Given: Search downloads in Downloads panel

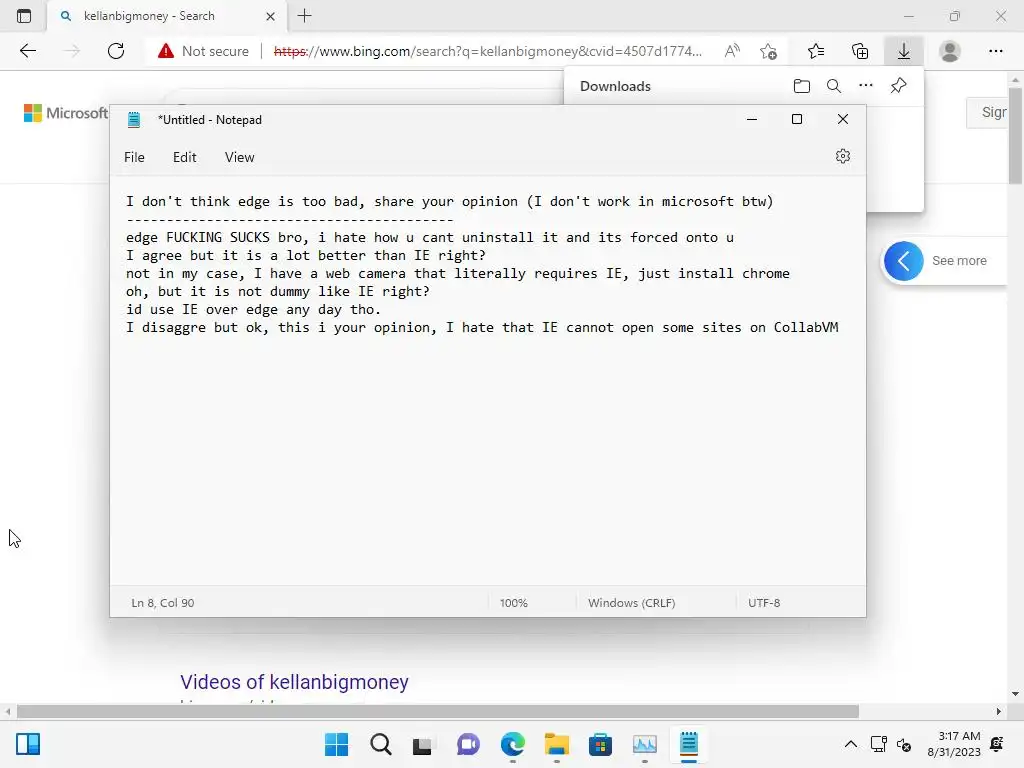Looking at the screenshot, I should click(x=833, y=86).
